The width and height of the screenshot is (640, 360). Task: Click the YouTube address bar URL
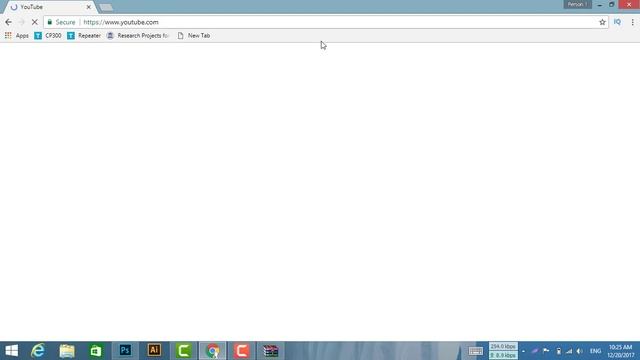121,22
